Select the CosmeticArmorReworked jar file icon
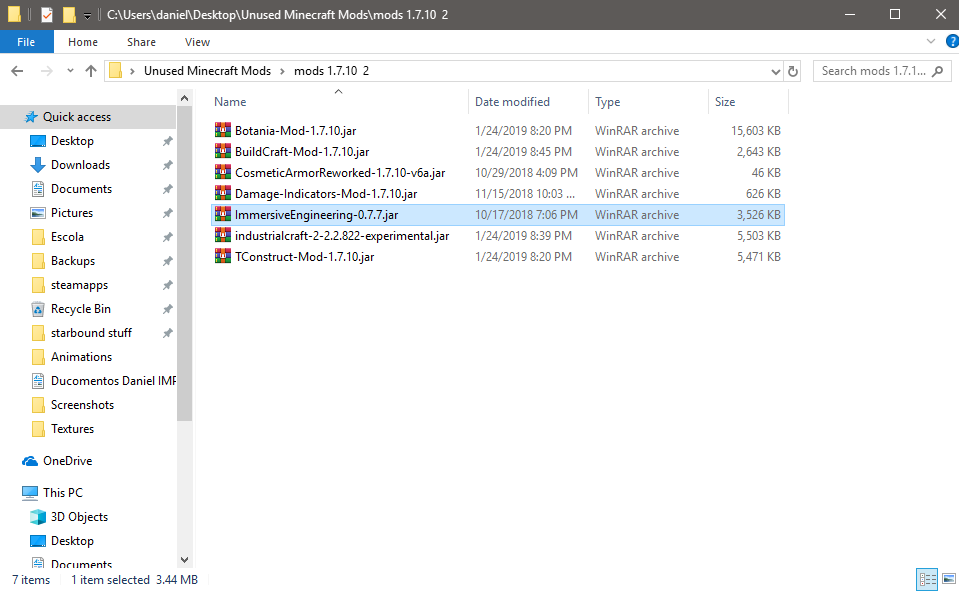This screenshot has height=591, width=959. [x=223, y=173]
